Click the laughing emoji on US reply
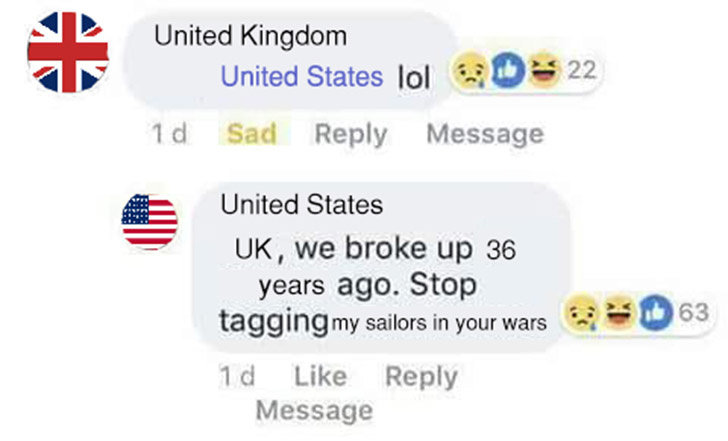 (619, 312)
